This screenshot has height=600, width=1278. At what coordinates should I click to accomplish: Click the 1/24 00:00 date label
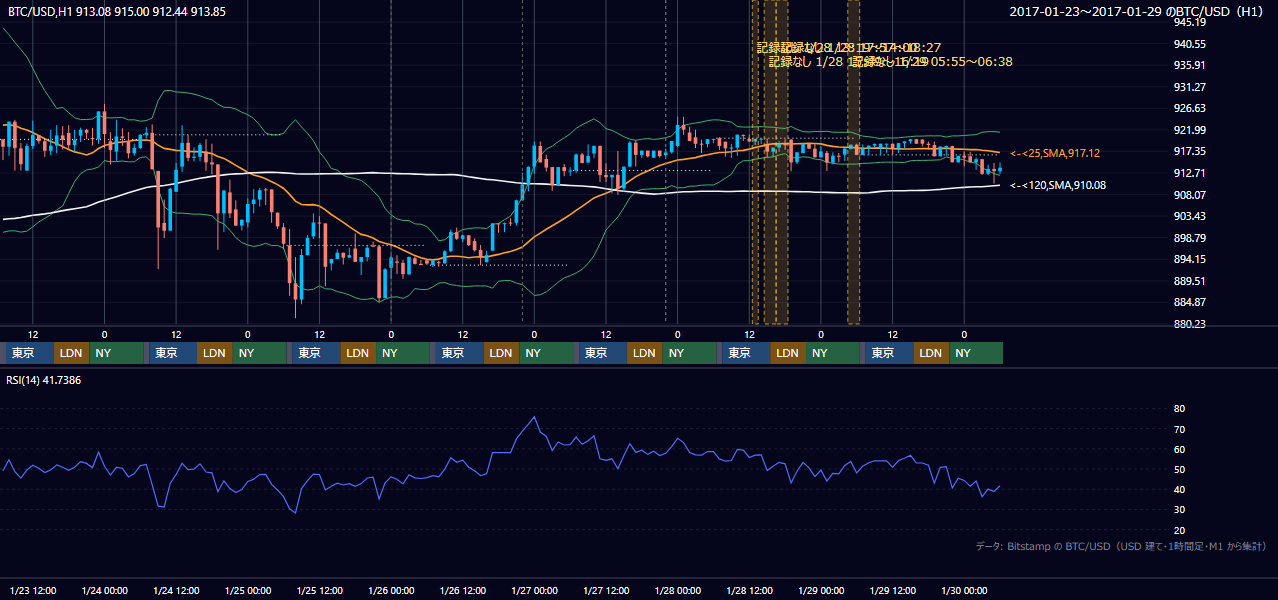103,589
